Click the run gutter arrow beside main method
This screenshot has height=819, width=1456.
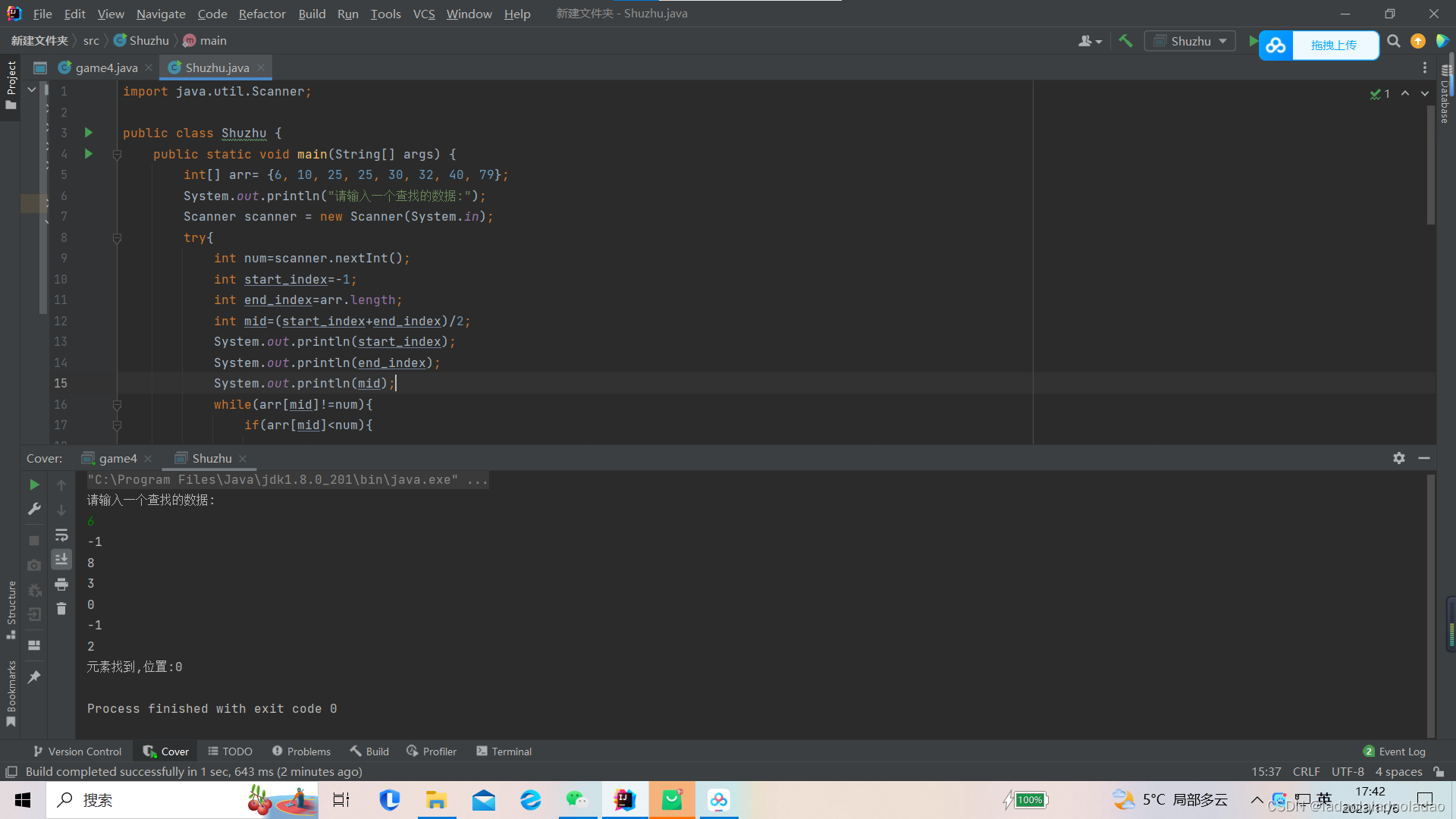coord(89,154)
